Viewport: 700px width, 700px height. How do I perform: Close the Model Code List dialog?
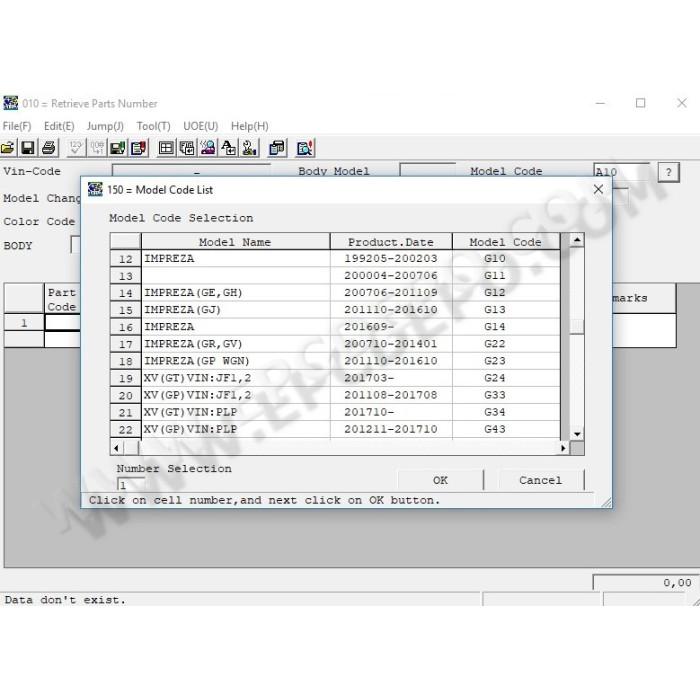coord(598,189)
